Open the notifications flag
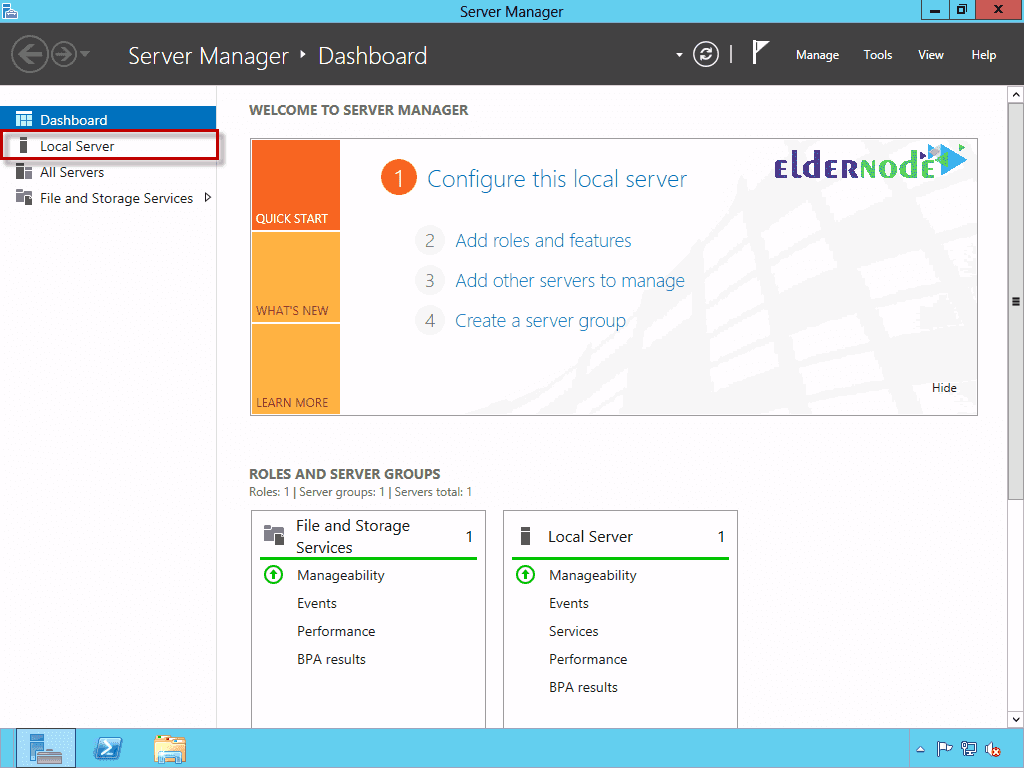Screen dimensions: 1024x768 pos(760,53)
